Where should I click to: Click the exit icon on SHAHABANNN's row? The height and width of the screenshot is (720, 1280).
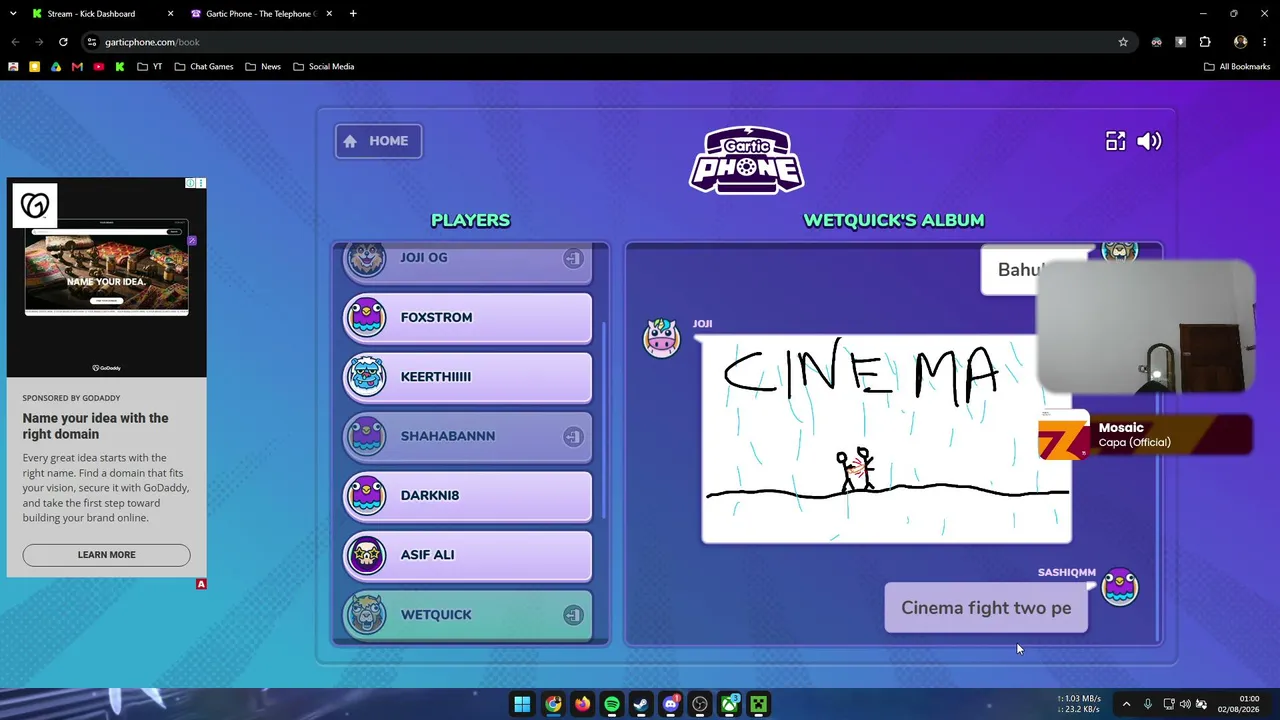coord(573,436)
